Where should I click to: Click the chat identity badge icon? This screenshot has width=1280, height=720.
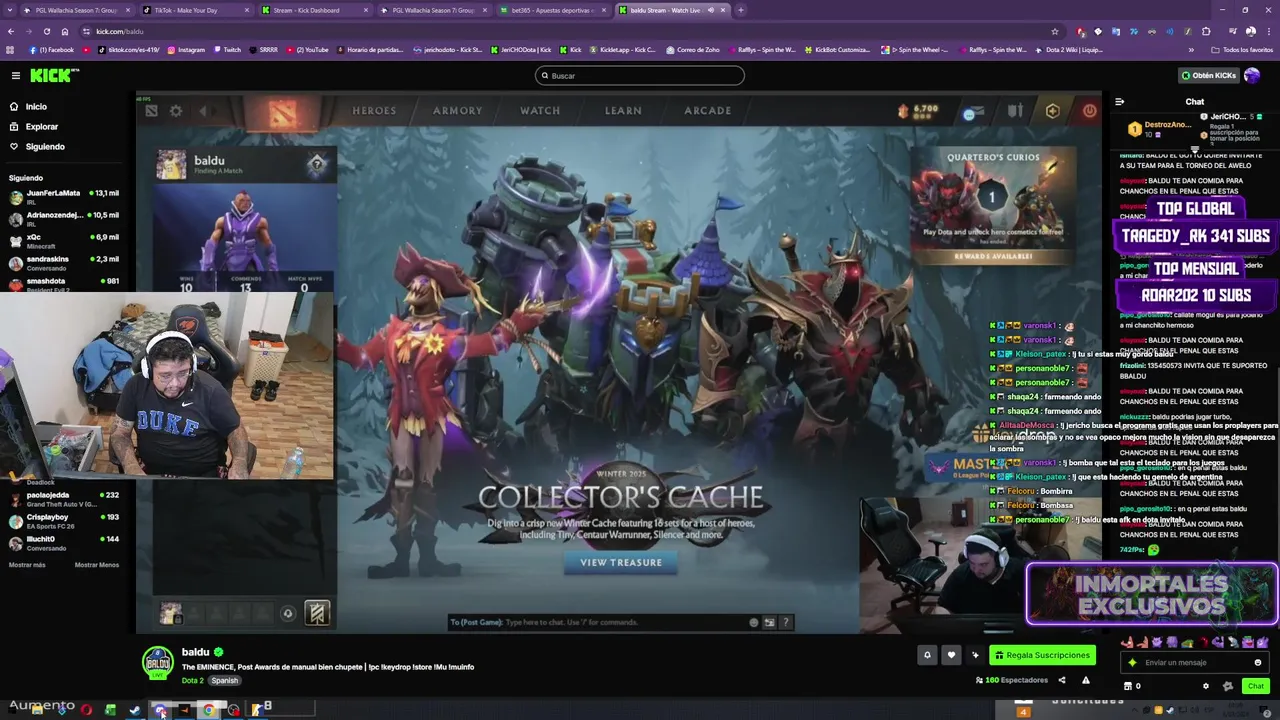coord(1228,686)
